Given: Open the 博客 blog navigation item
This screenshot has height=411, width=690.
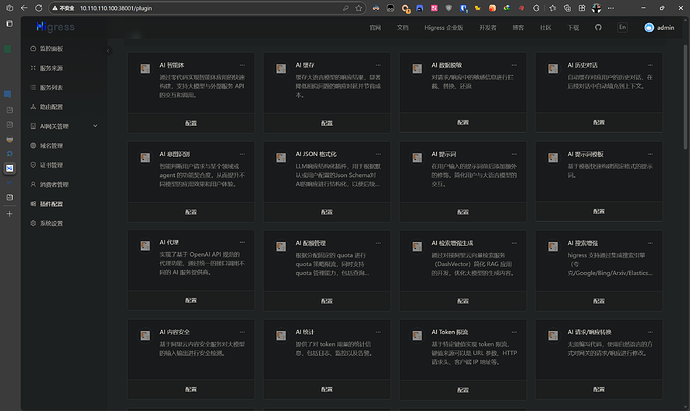Looking at the screenshot, I should 518,27.
